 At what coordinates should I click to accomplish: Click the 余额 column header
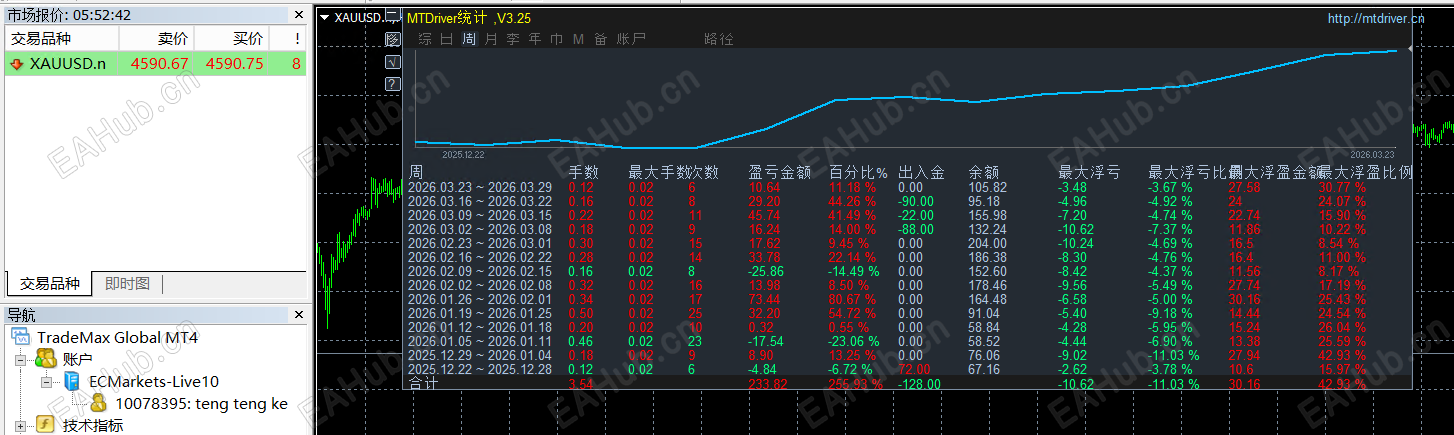pyautogui.click(x=984, y=173)
